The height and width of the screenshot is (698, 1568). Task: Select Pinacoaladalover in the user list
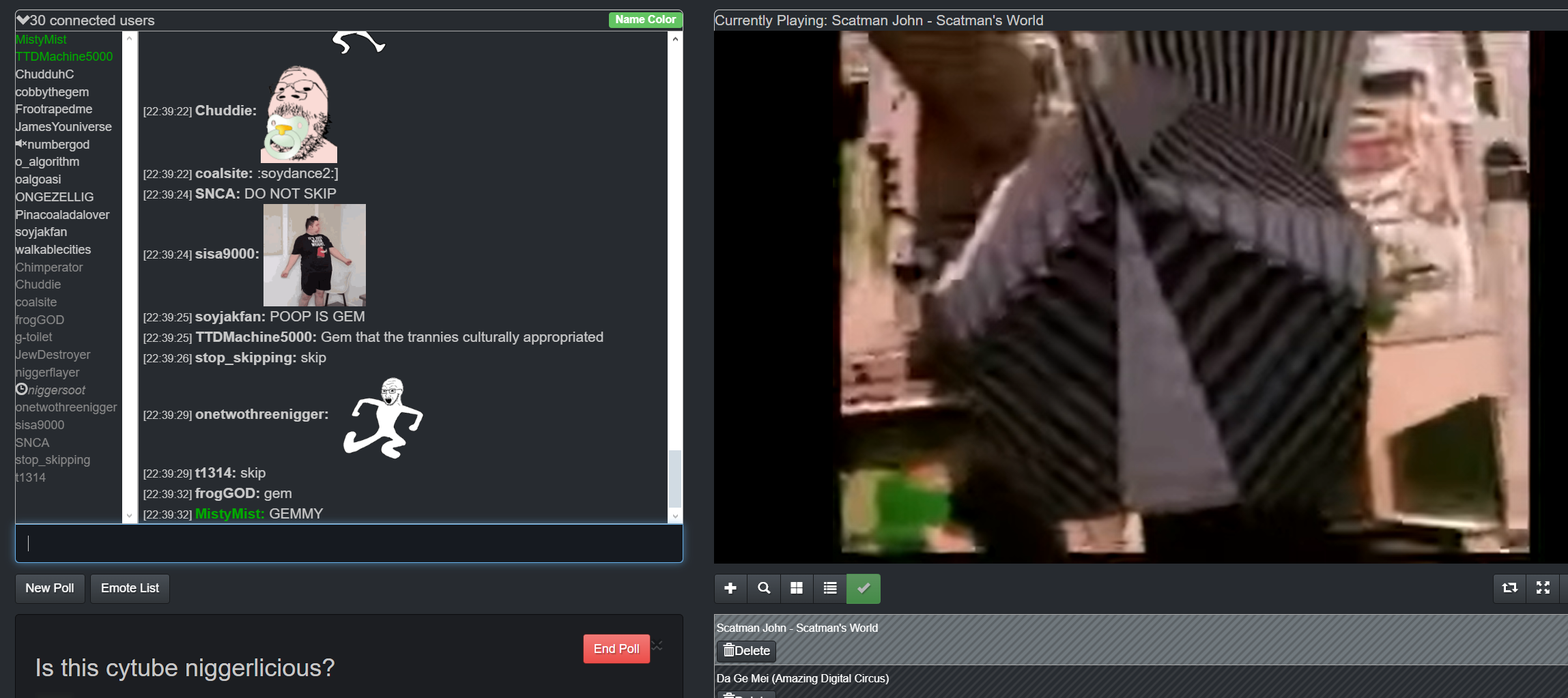point(62,215)
